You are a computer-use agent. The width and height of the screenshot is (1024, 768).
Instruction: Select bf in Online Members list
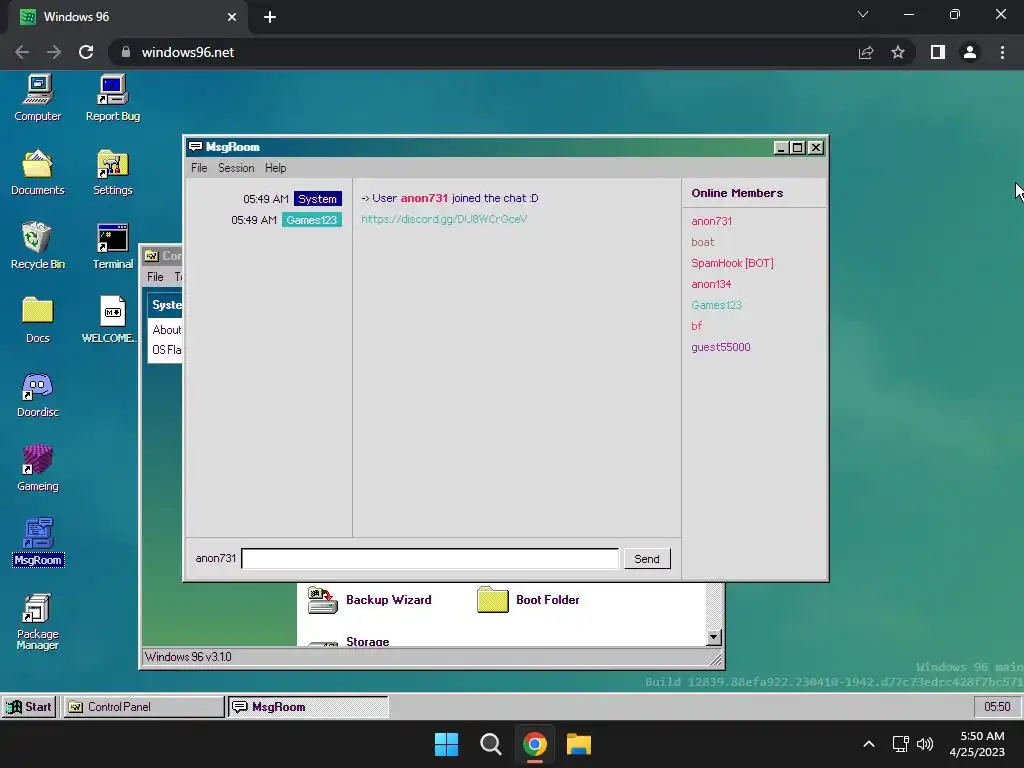tap(696, 326)
